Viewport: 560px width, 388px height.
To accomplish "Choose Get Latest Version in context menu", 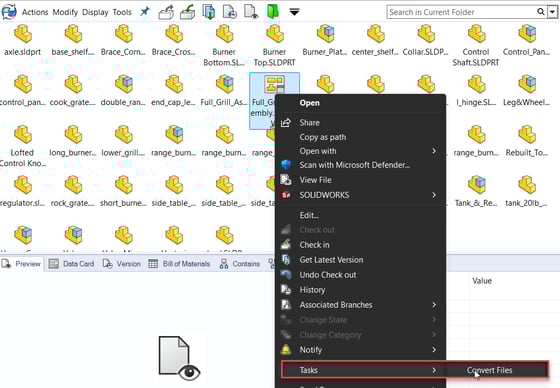I will [361, 260].
